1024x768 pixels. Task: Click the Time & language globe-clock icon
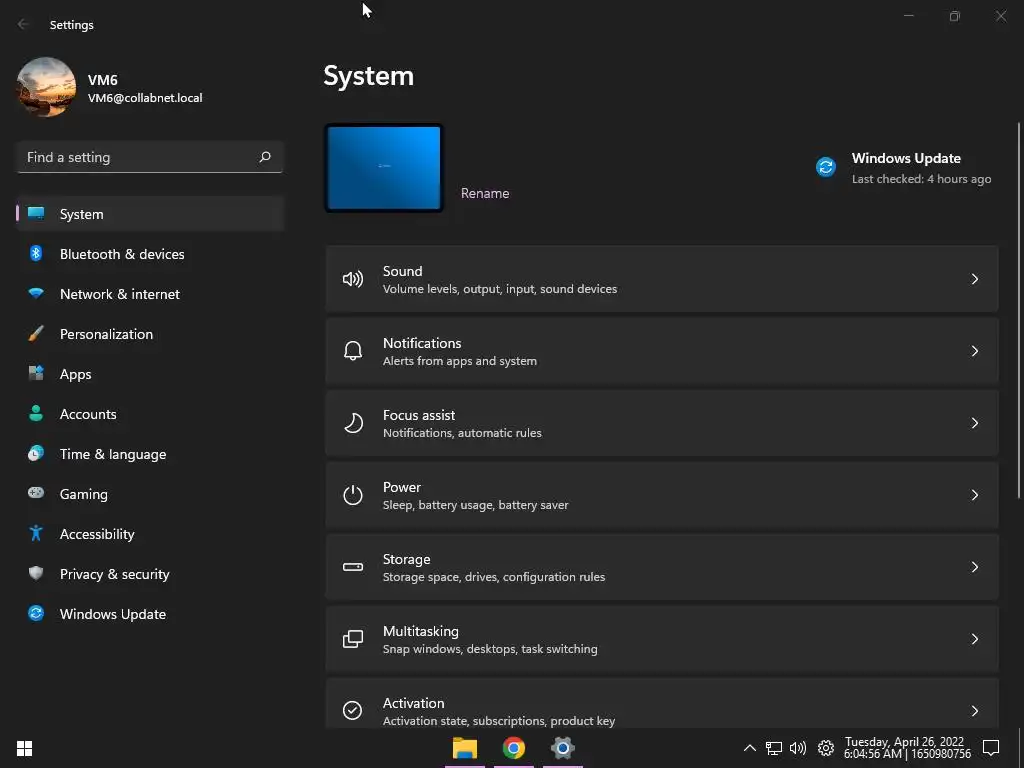point(36,453)
